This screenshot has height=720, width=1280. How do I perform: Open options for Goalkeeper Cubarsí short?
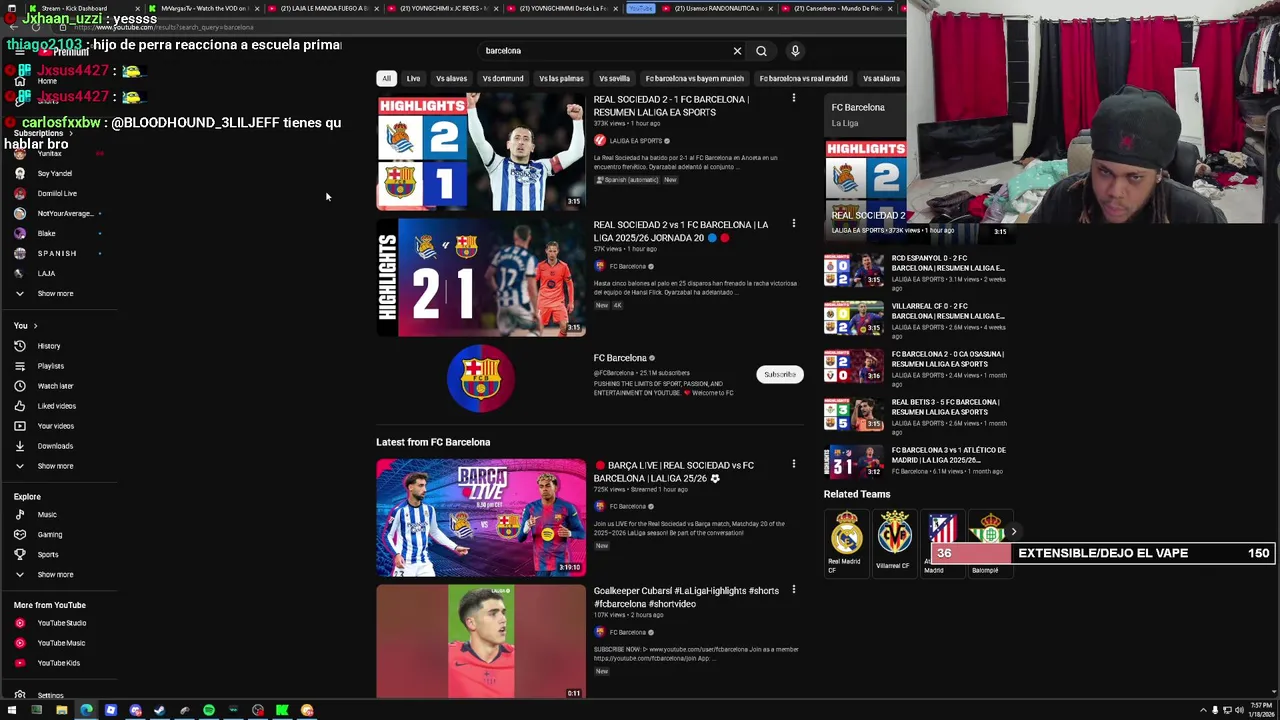pyautogui.click(x=794, y=590)
